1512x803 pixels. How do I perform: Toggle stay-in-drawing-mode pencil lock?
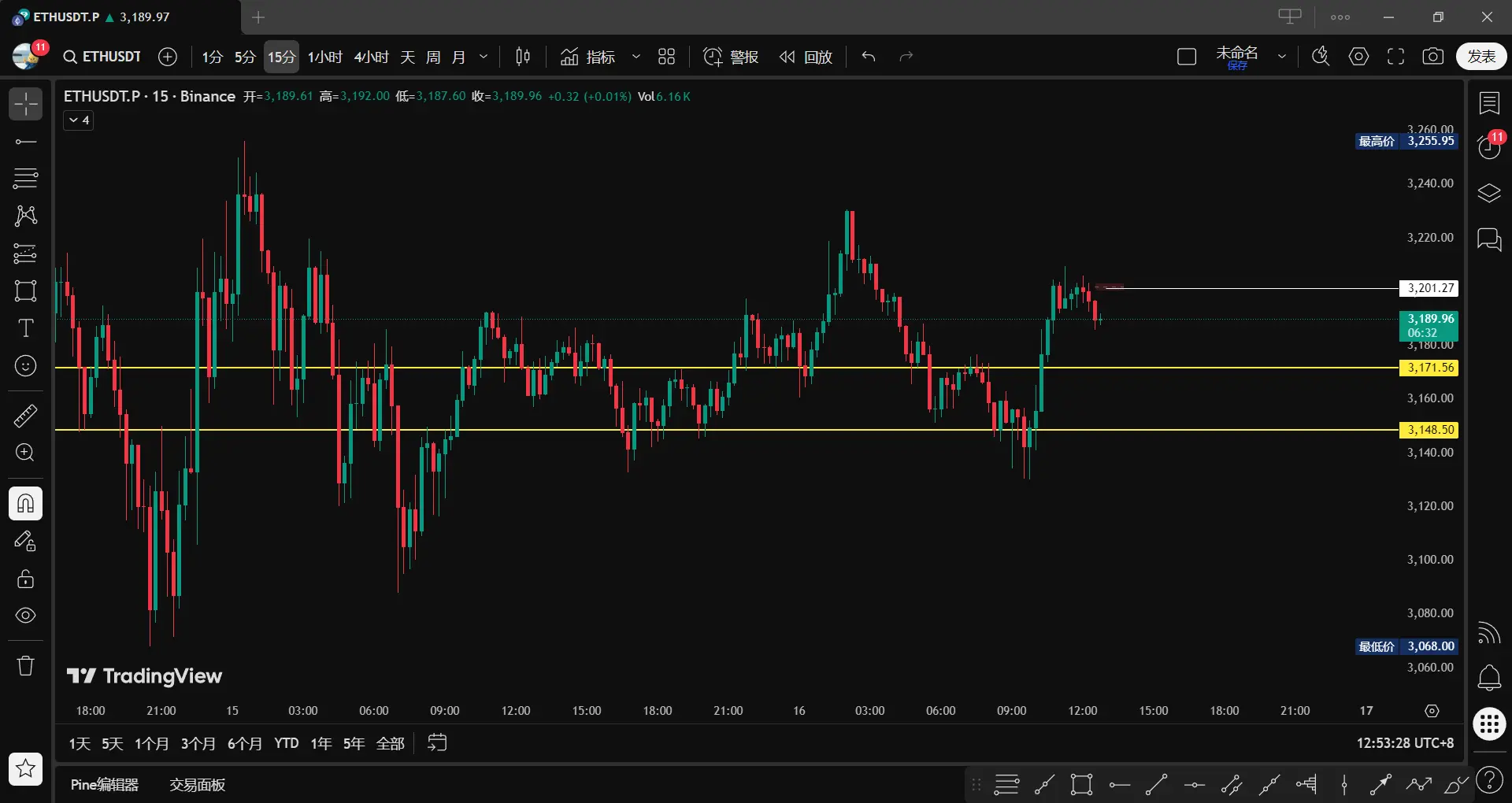pos(25,541)
